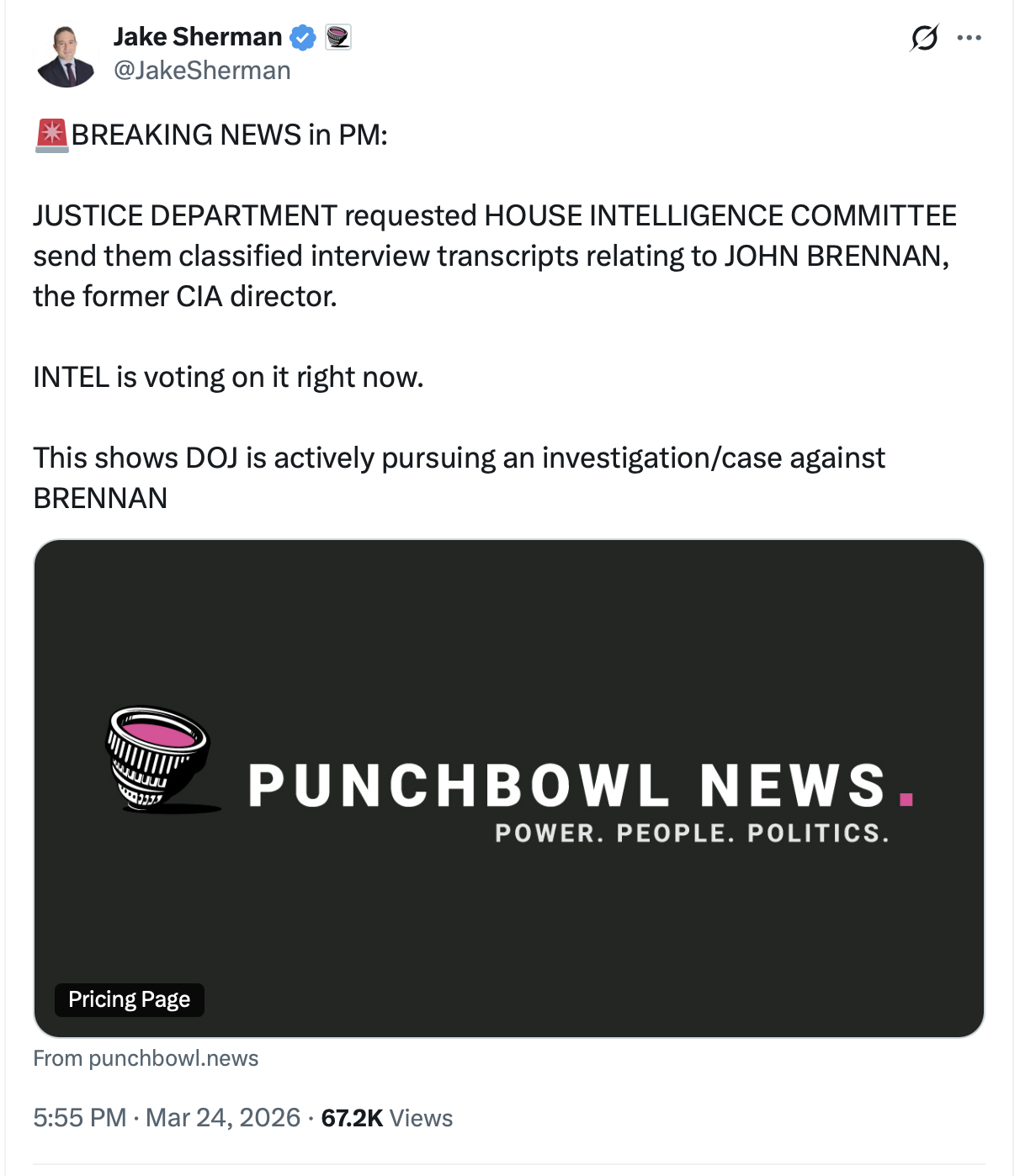View the 67.2K Views count
The width and height of the screenshot is (1020, 1176).
point(387,1118)
